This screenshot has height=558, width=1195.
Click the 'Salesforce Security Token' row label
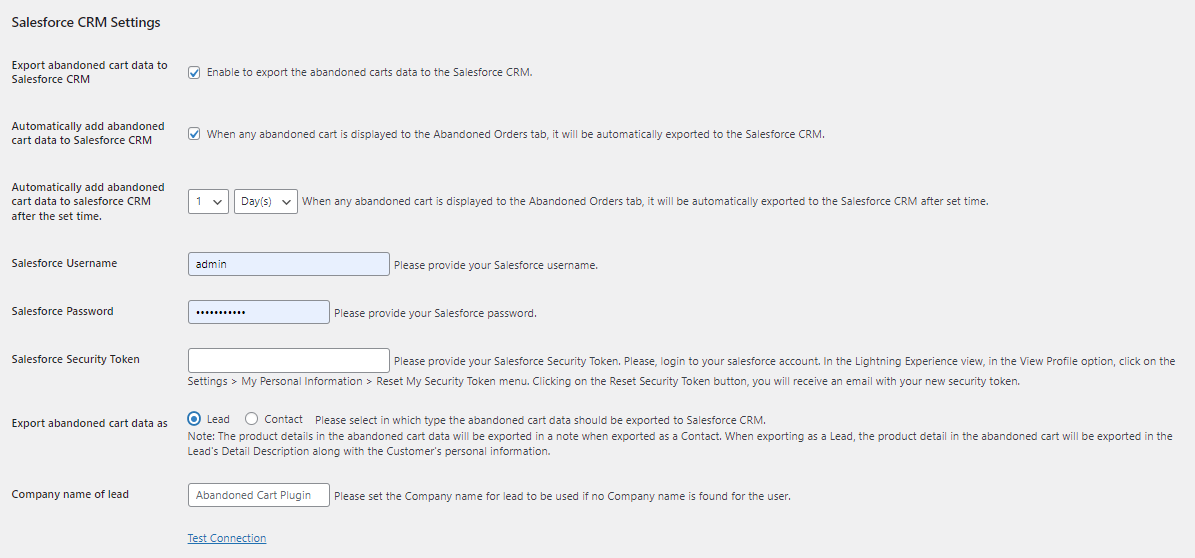[x=75, y=360]
